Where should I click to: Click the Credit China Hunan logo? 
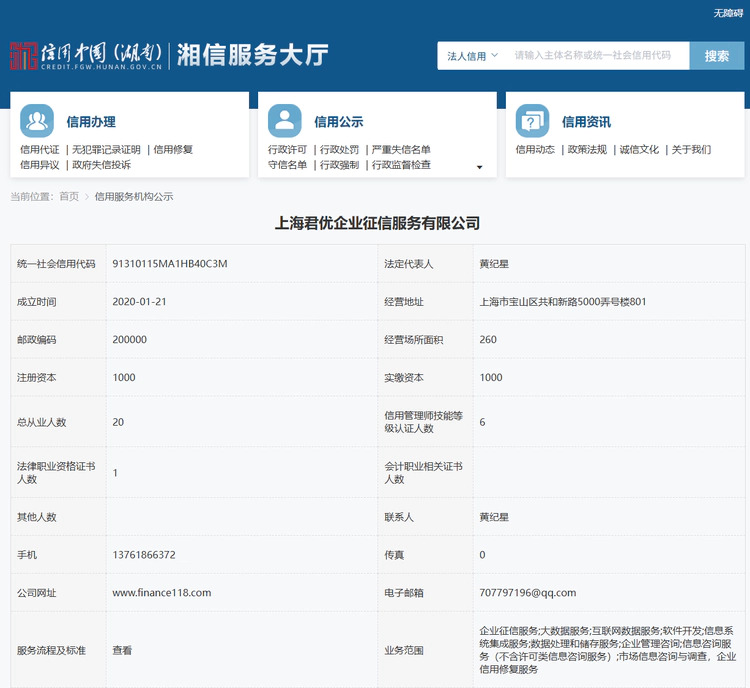tap(85, 55)
